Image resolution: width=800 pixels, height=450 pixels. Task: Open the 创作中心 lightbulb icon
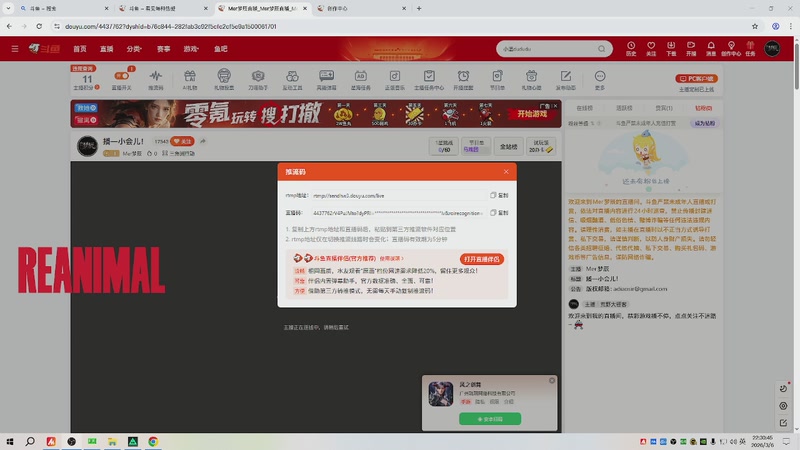(x=731, y=48)
